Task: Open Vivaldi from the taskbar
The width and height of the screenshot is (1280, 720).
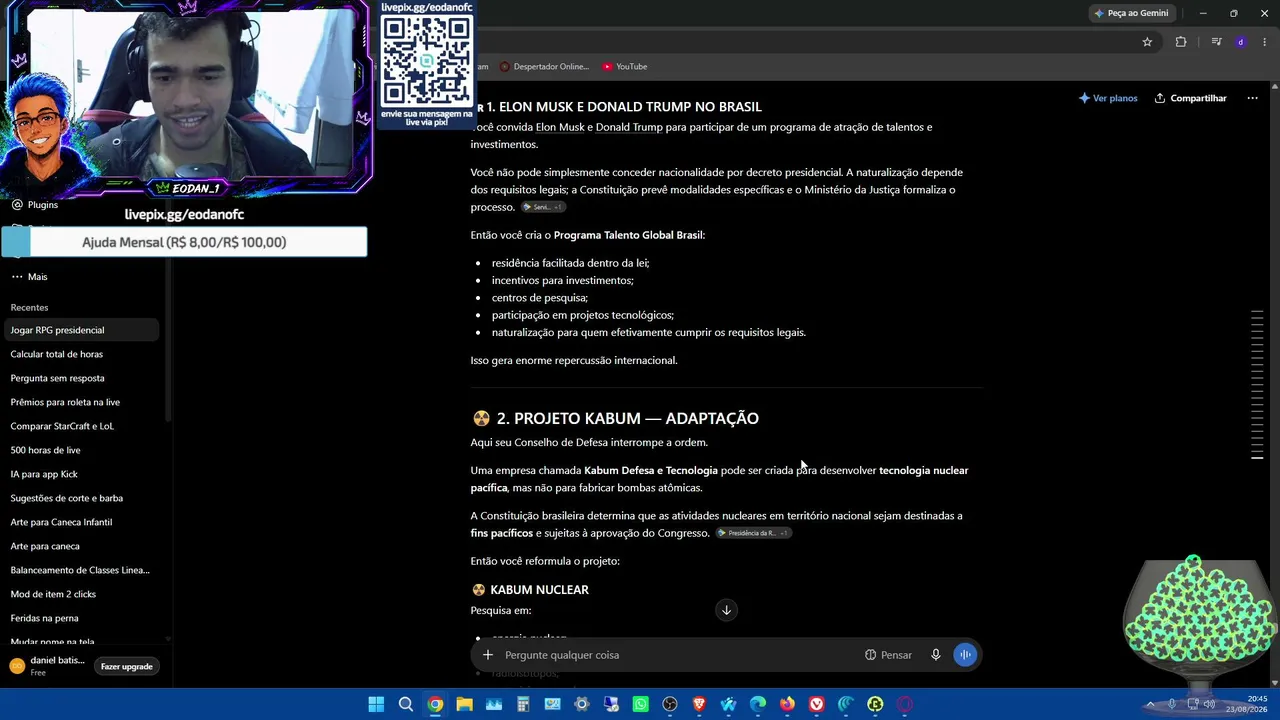Action: [x=817, y=705]
